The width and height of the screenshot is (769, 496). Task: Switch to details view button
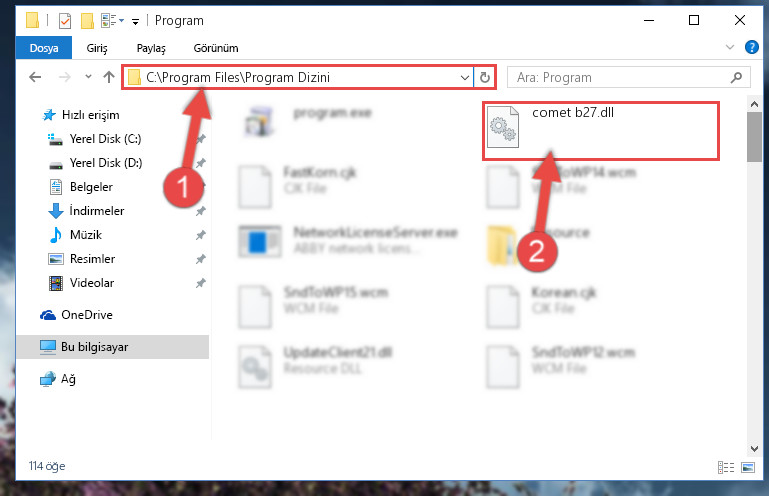tap(726, 467)
